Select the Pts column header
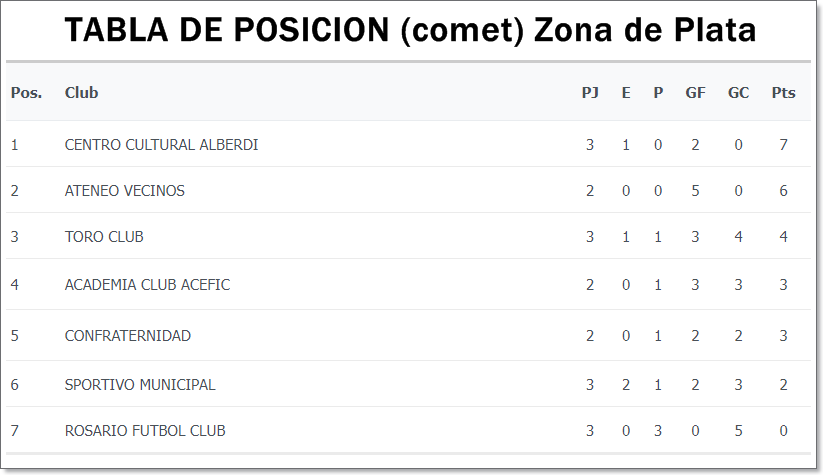 (783, 93)
